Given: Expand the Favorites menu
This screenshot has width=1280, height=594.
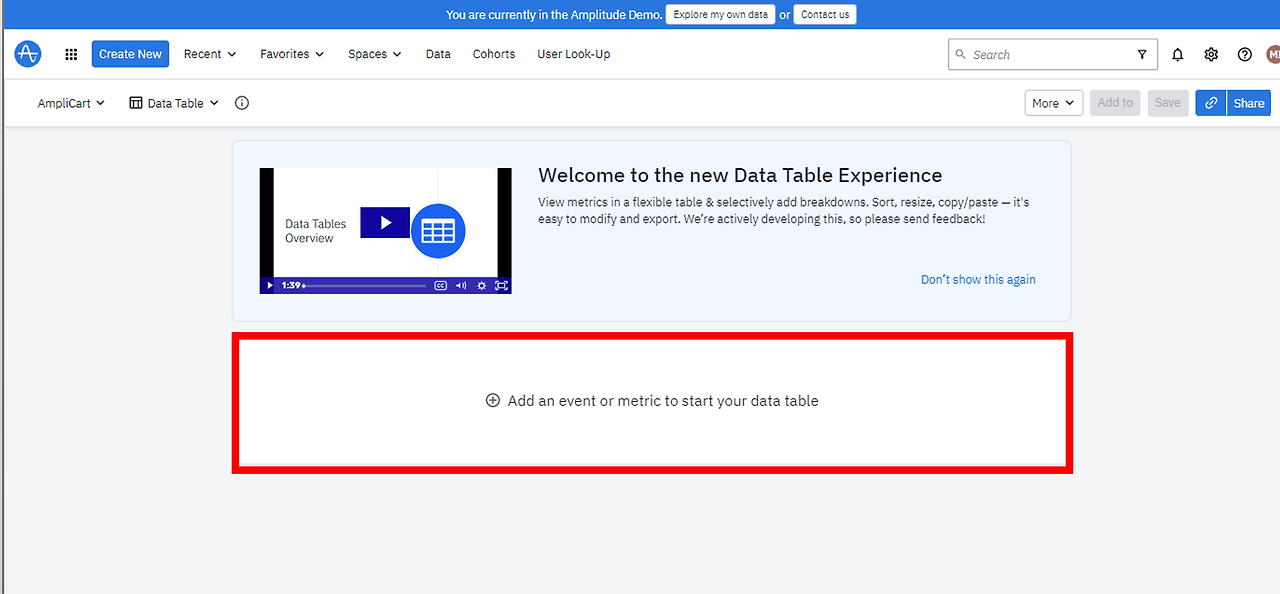Looking at the screenshot, I should [292, 54].
